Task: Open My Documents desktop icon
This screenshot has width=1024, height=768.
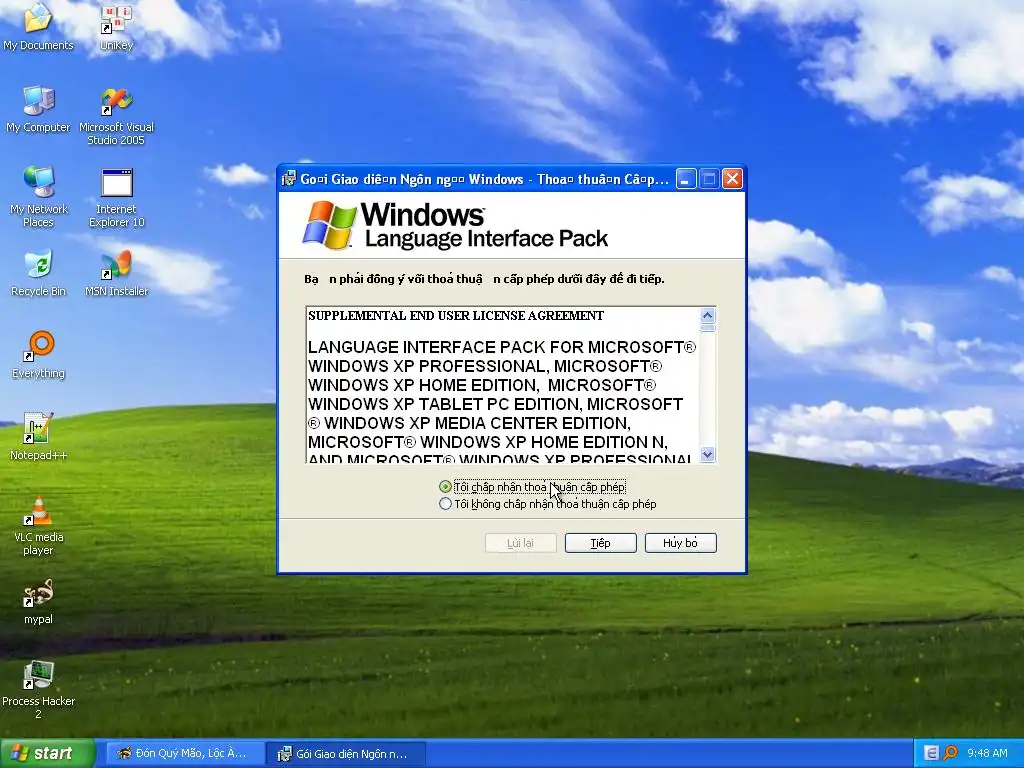Action: (x=38, y=26)
